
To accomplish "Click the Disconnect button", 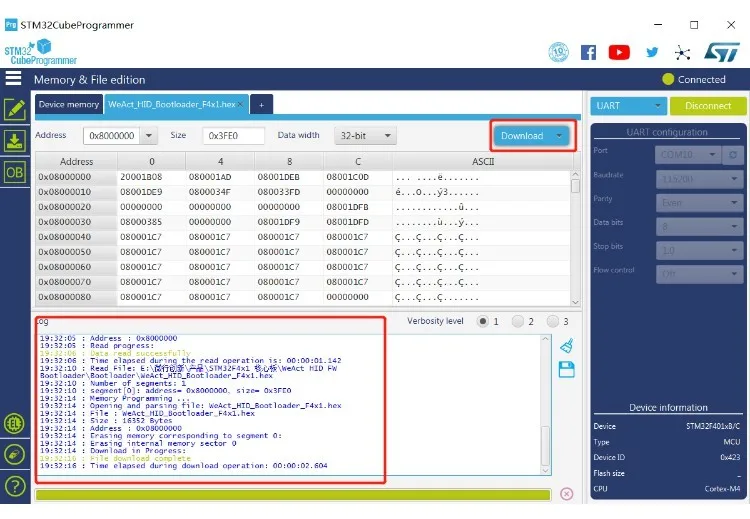I will [x=708, y=106].
